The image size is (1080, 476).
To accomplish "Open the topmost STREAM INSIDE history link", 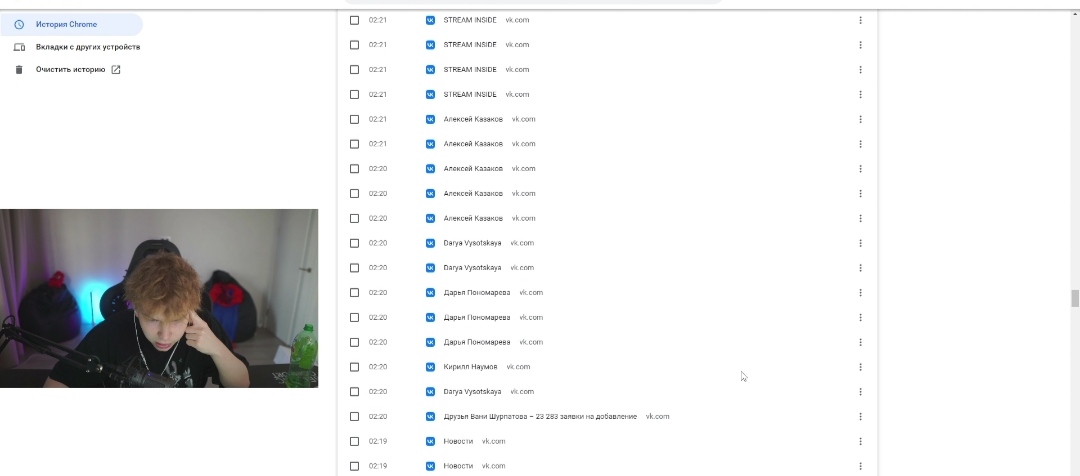I will coord(470,20).
